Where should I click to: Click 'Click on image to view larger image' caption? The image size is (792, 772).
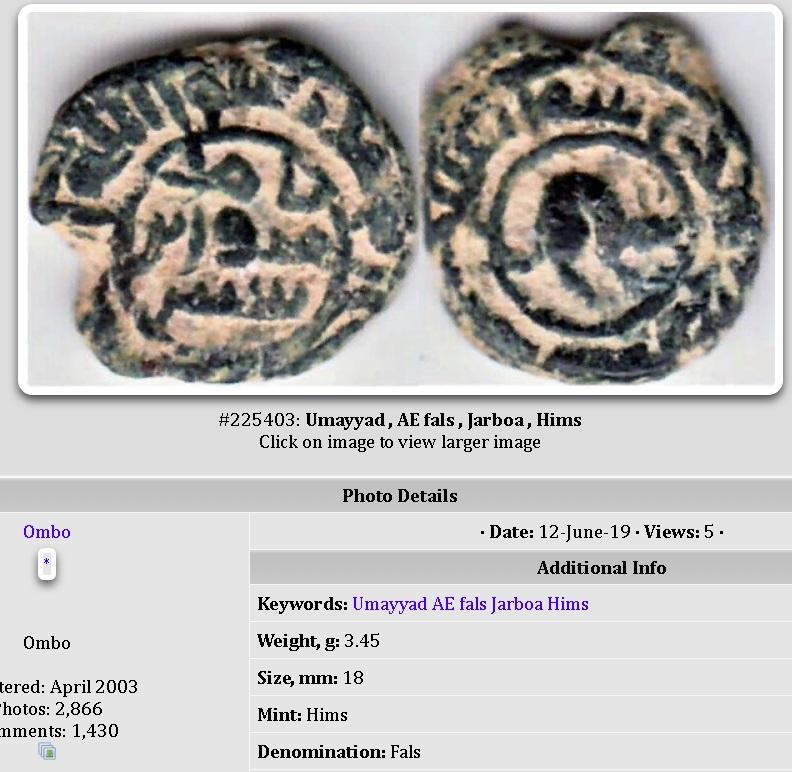(x=400, y=442)
